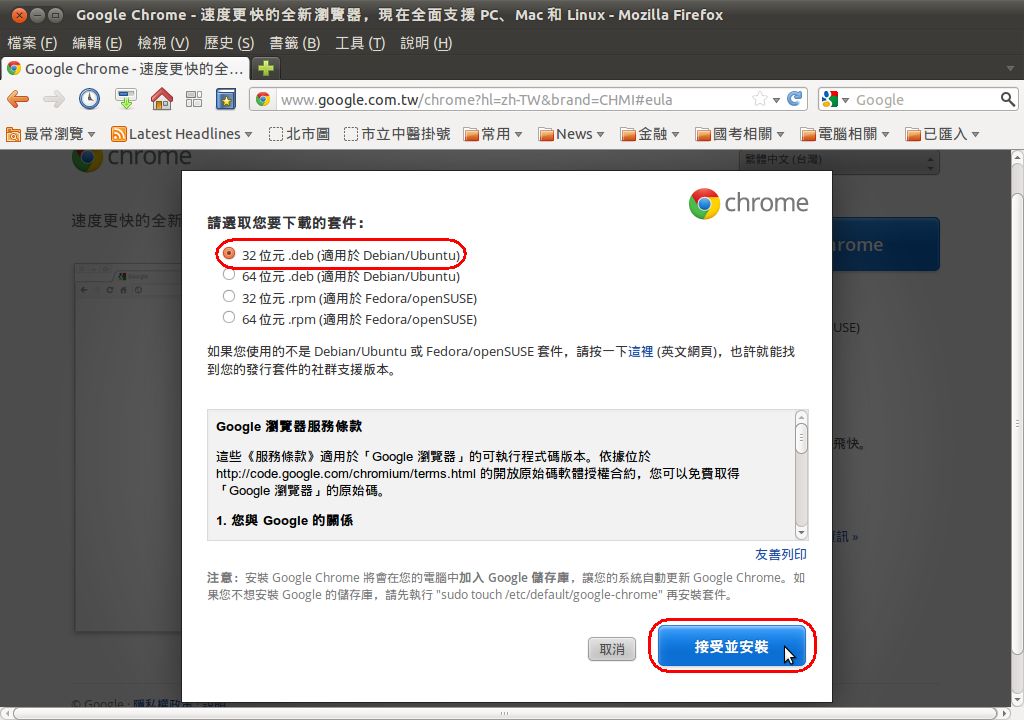Click the terms box scroll up arrow
The width and height of the screenshot is (1024, 720).
click(x=801, y=417)
